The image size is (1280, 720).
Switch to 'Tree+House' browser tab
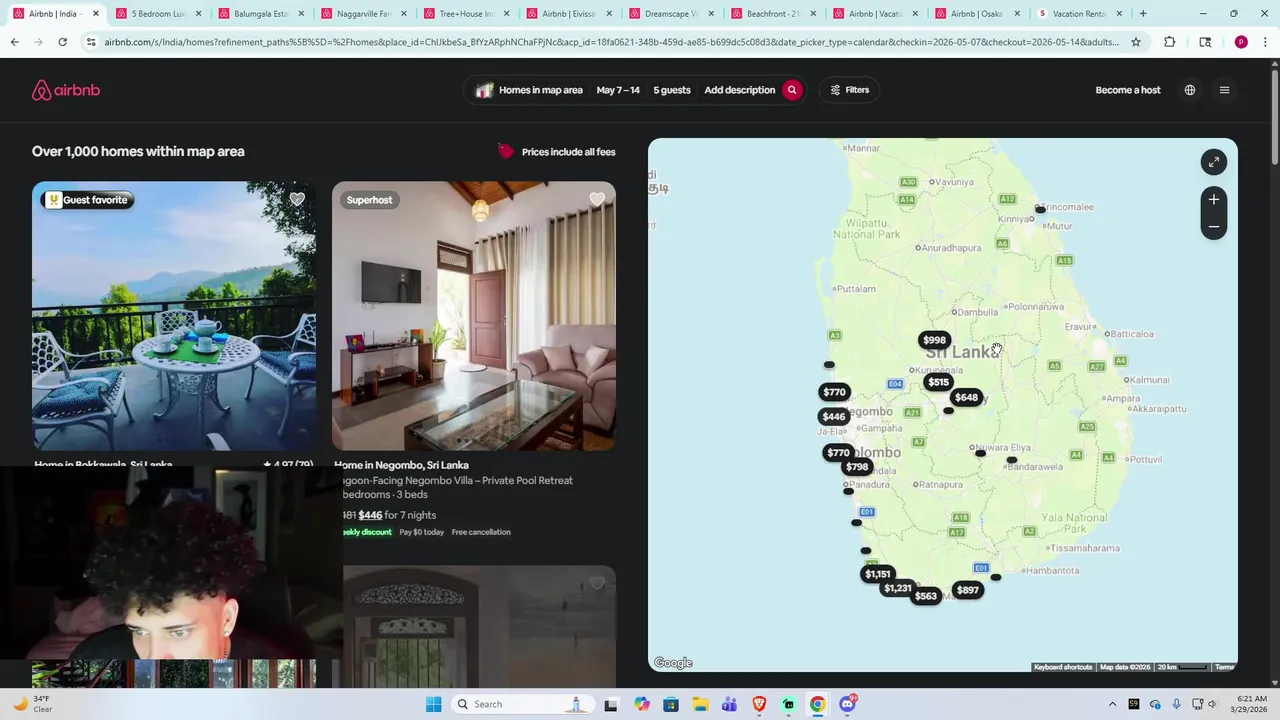point(466,14)
